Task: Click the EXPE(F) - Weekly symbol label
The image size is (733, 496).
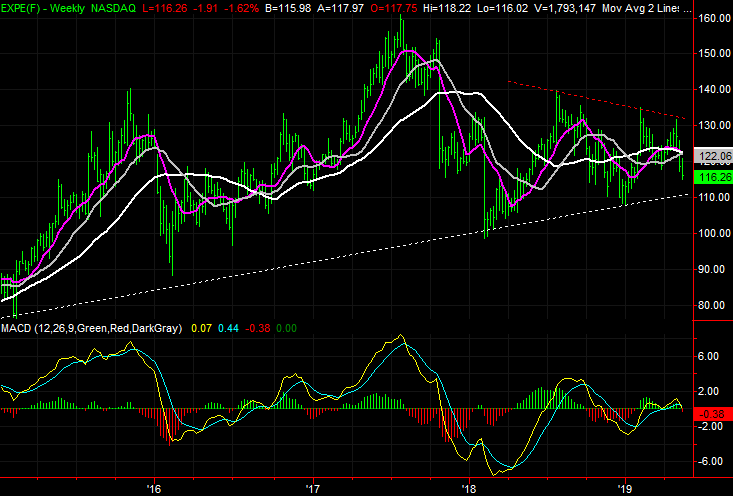Action: click(43, 8)
